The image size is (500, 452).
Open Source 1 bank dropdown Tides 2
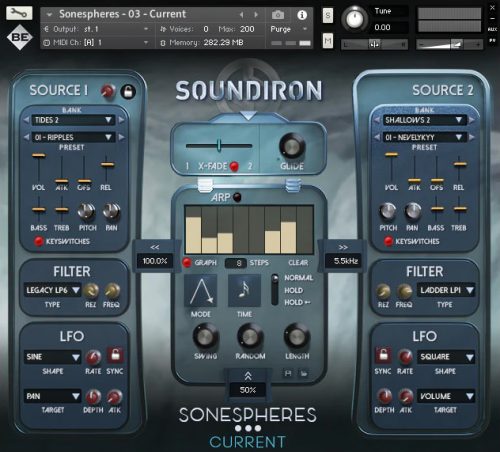pyautogui.click(x=73, y=120)
